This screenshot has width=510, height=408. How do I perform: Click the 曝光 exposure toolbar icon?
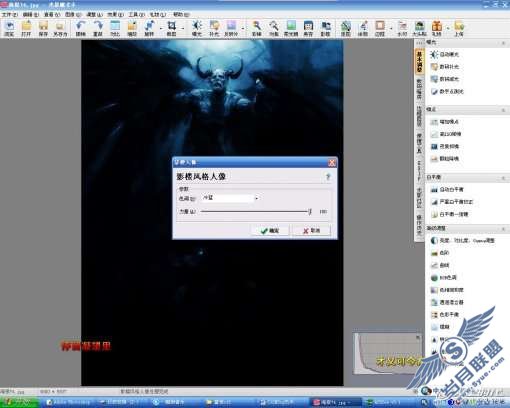click(x=197, y=28)
